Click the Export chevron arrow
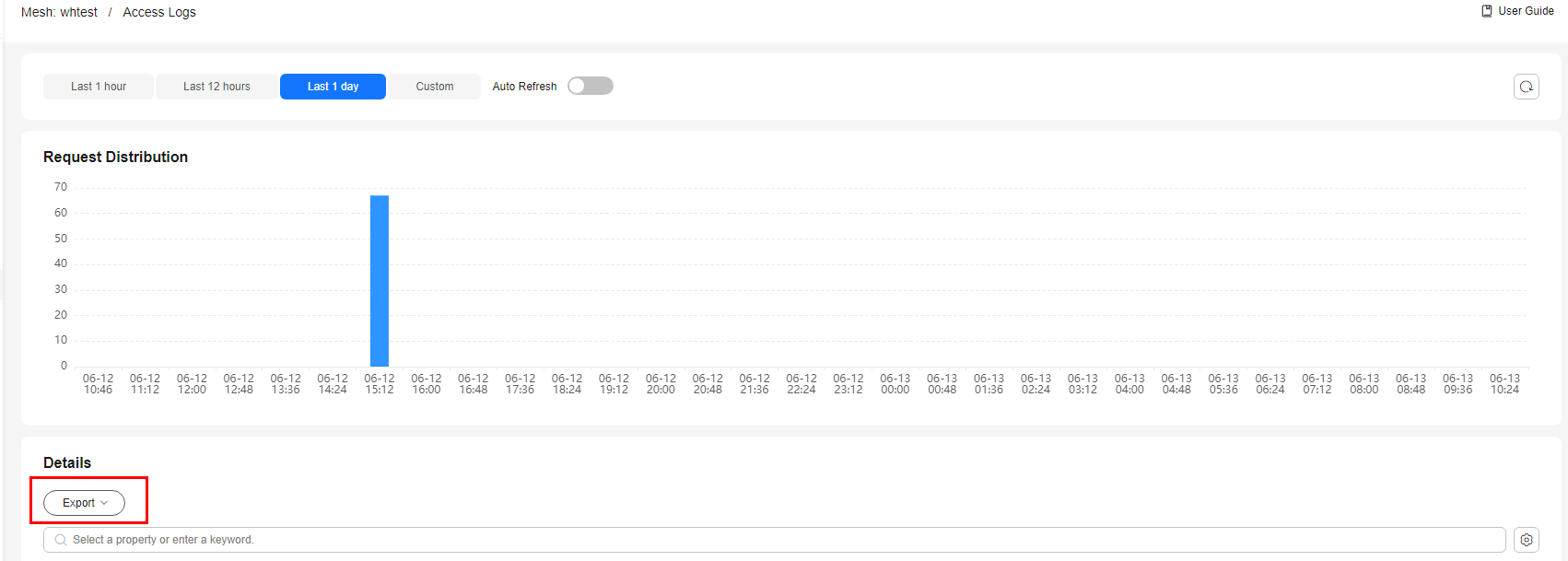The height and width of the screenshot is (561, 1568). point(104,503)
